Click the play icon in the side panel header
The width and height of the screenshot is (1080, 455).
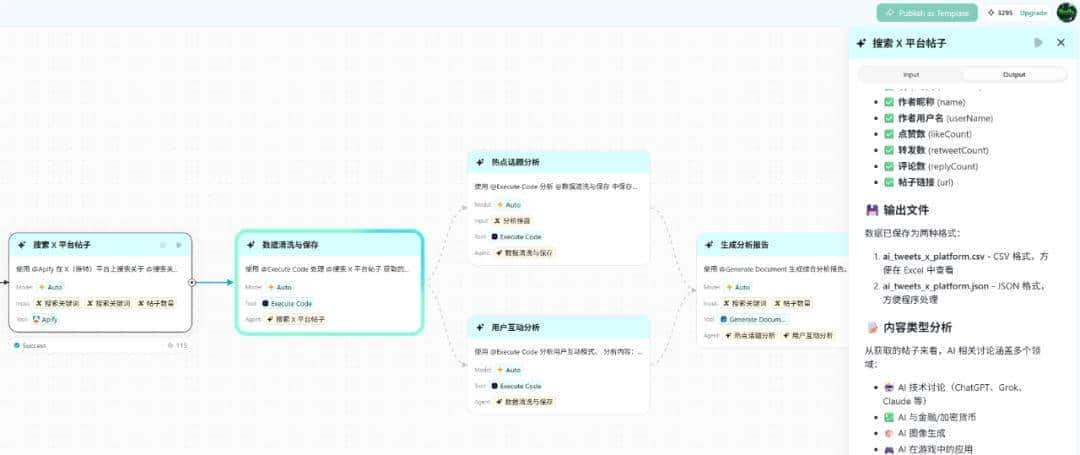tap(1038, 43)
